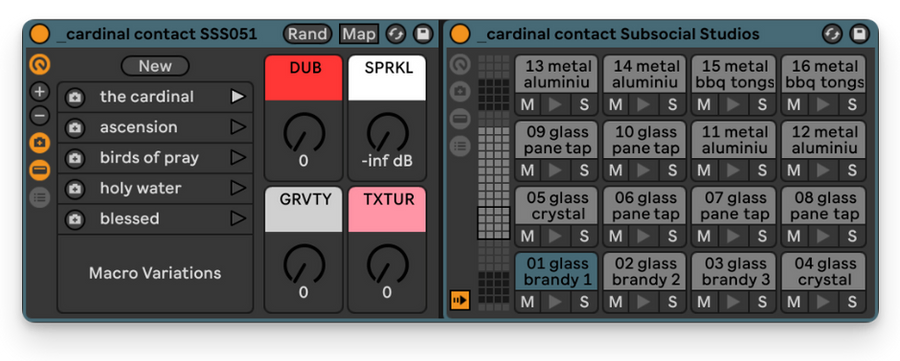Click save preset icon on Subsocial Studios rack

coord(859,34)
